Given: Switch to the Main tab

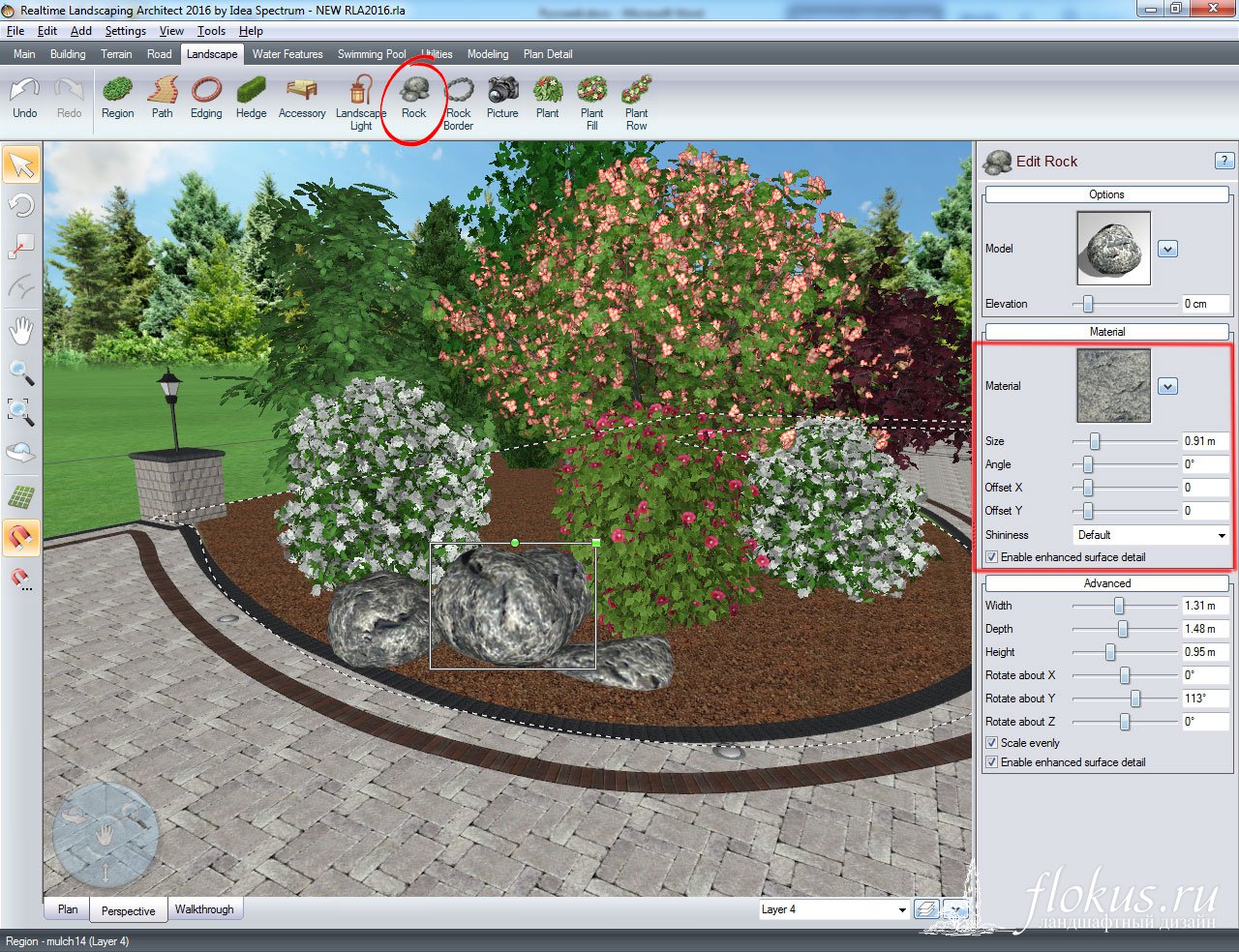Looking at the screenshot, I should click(x=24, y=54).
